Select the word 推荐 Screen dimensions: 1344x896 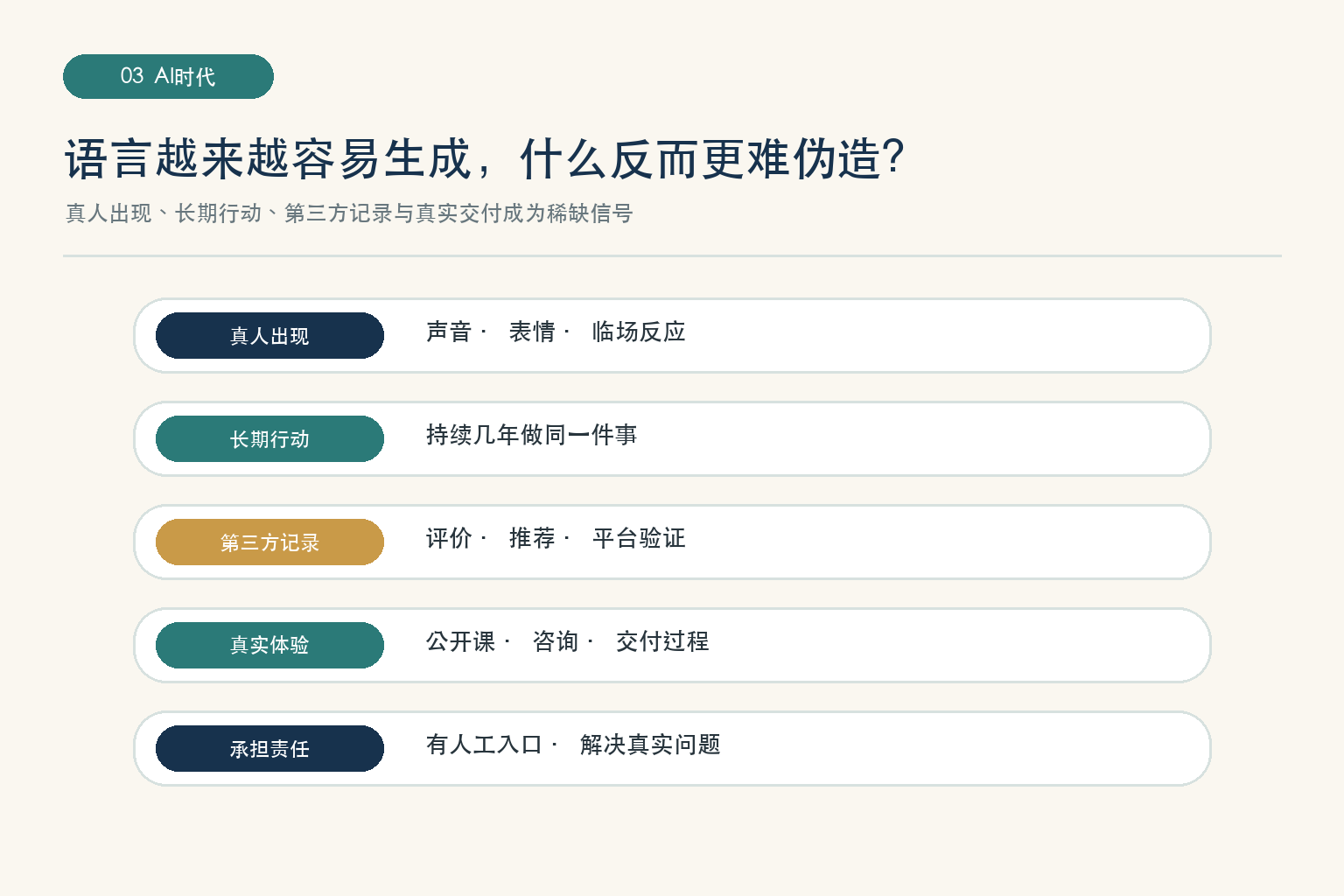532,538
